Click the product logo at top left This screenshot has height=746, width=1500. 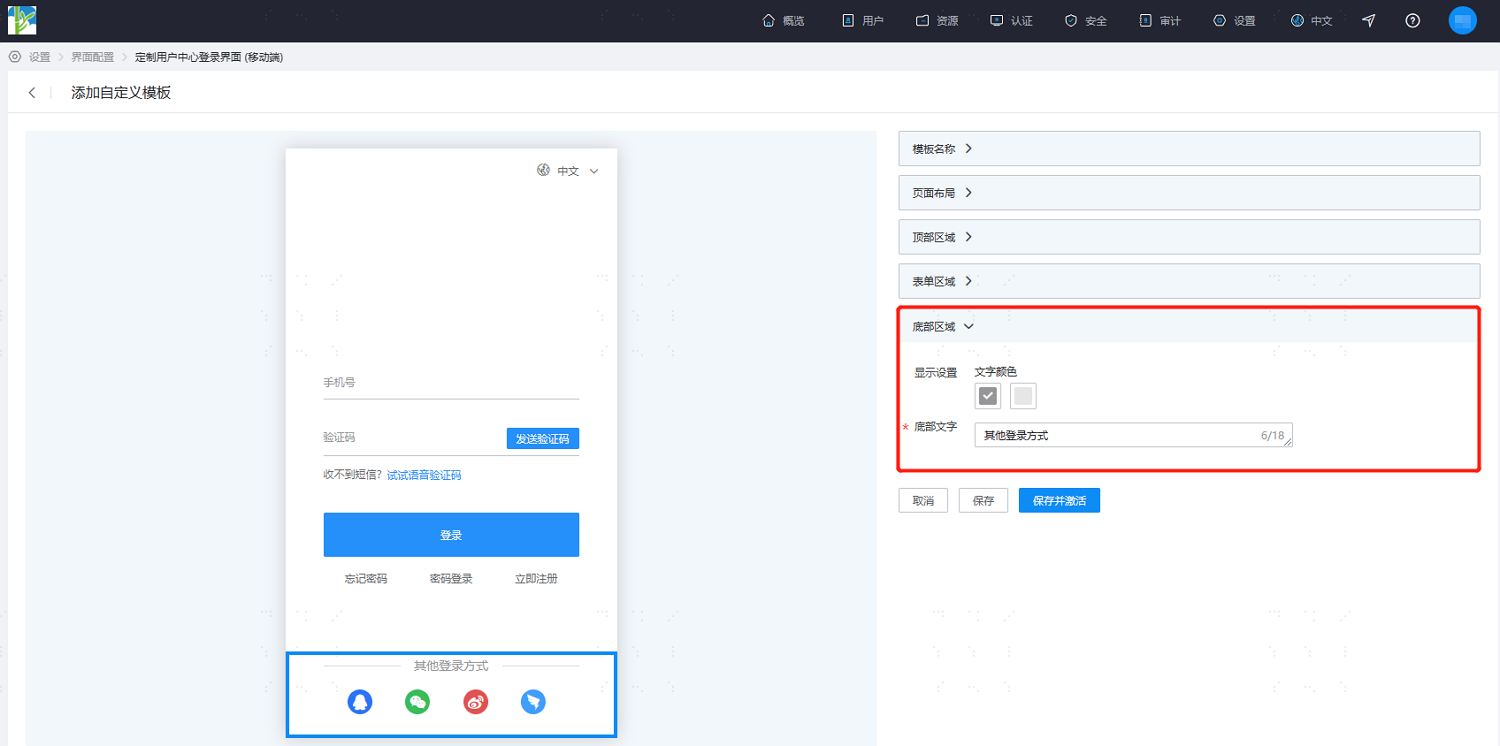(x=22, y=20)
